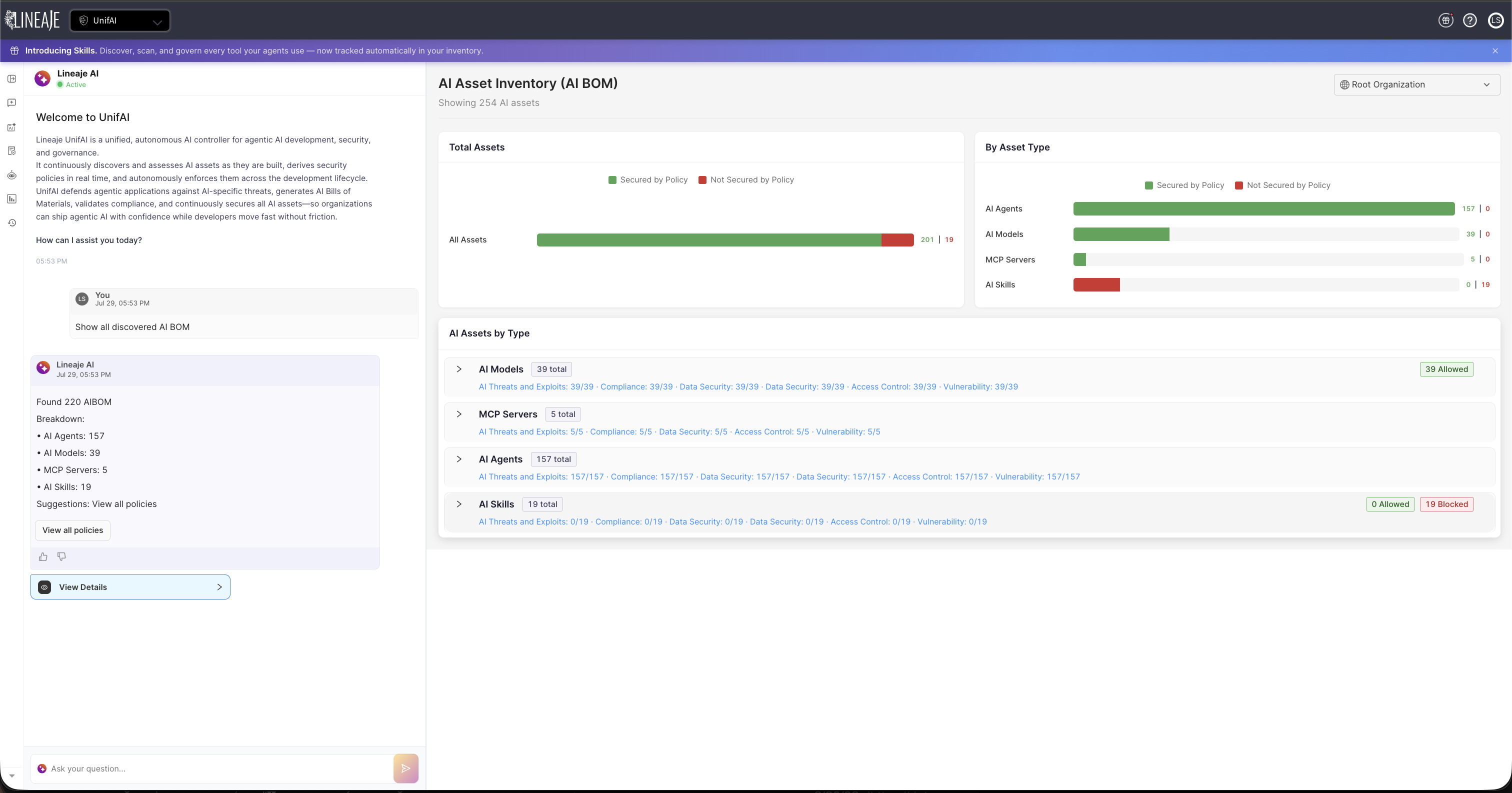Open AI Agents 'Vulnerability: 157/157' link

point(1037,476)
